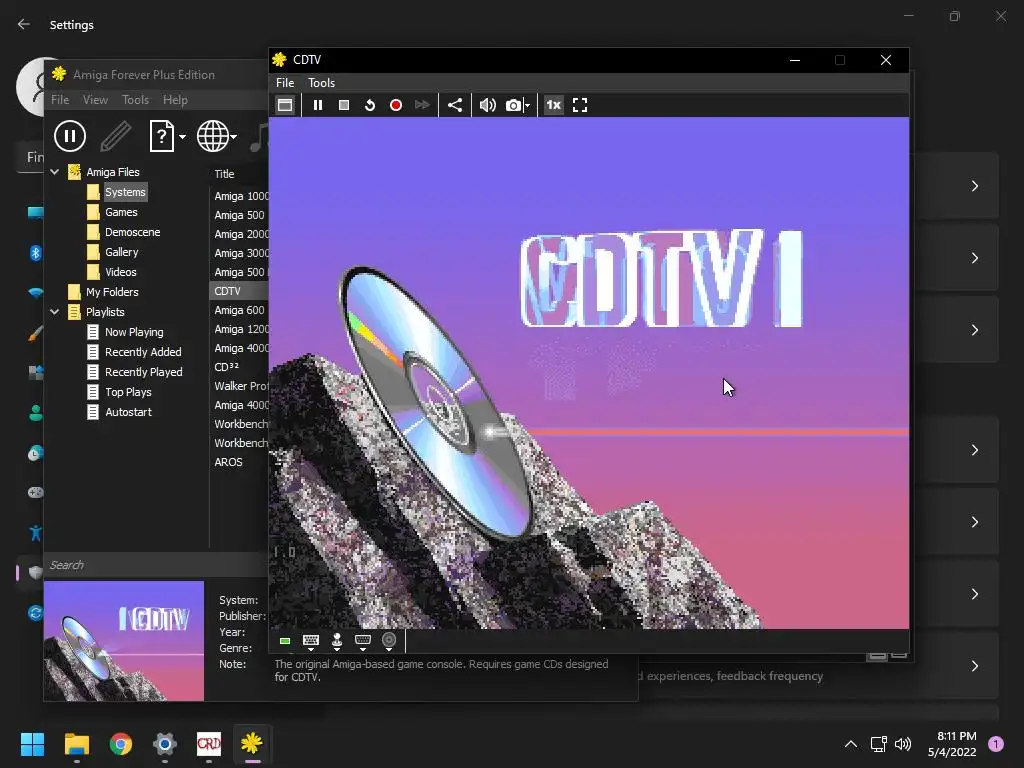This screenshot has height=768, width=1024.
Task: Open the keyboard input dropdown in status bar
Action: coord(311,642)
